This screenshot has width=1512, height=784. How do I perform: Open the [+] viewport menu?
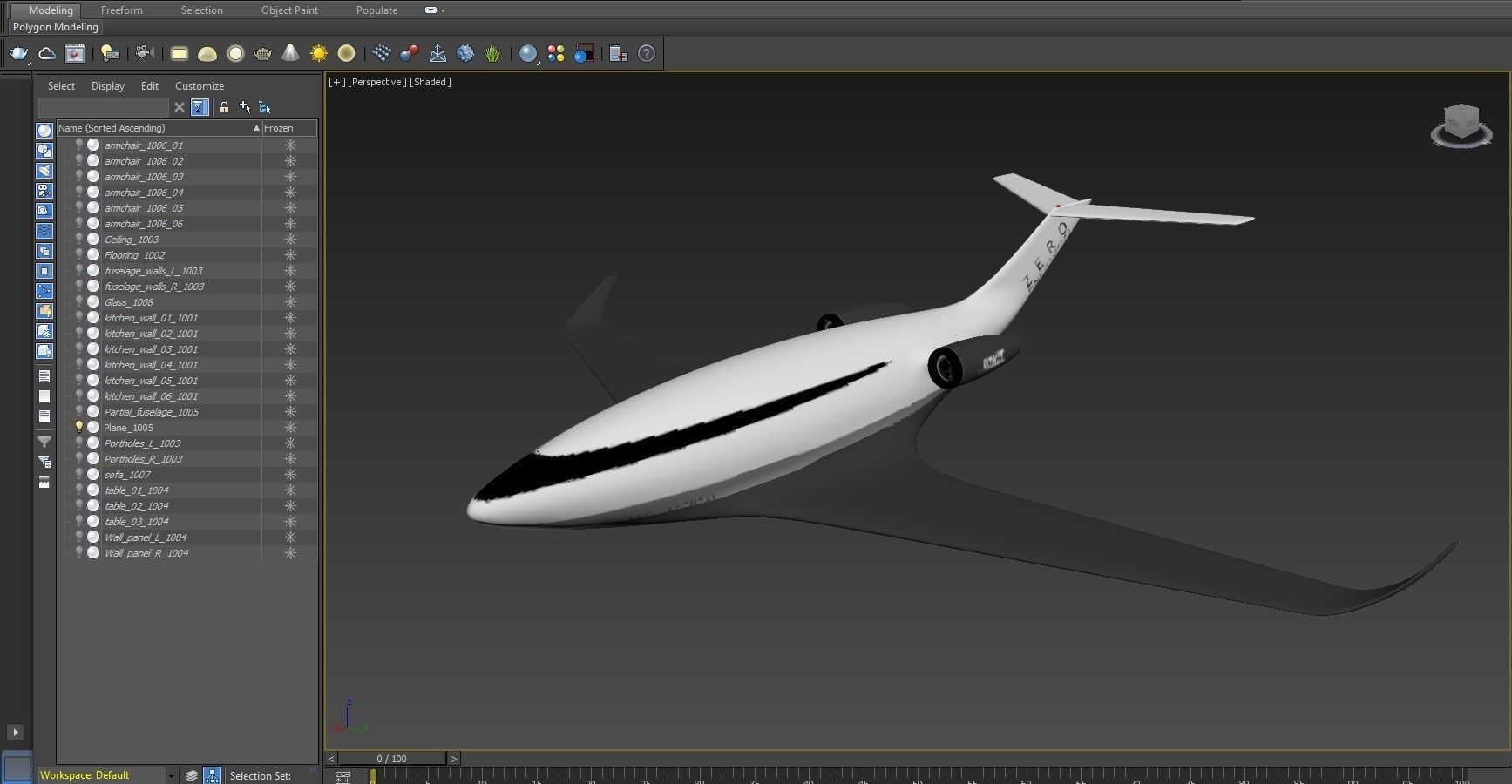click(x=336, y=82)
